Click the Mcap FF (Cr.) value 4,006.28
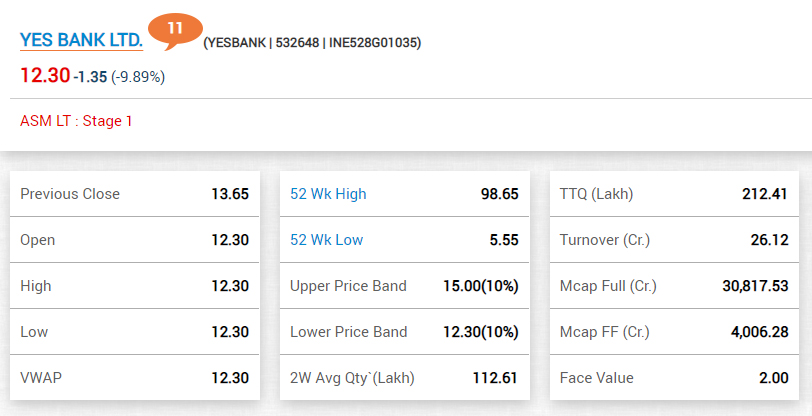 [x=759, y=332]
